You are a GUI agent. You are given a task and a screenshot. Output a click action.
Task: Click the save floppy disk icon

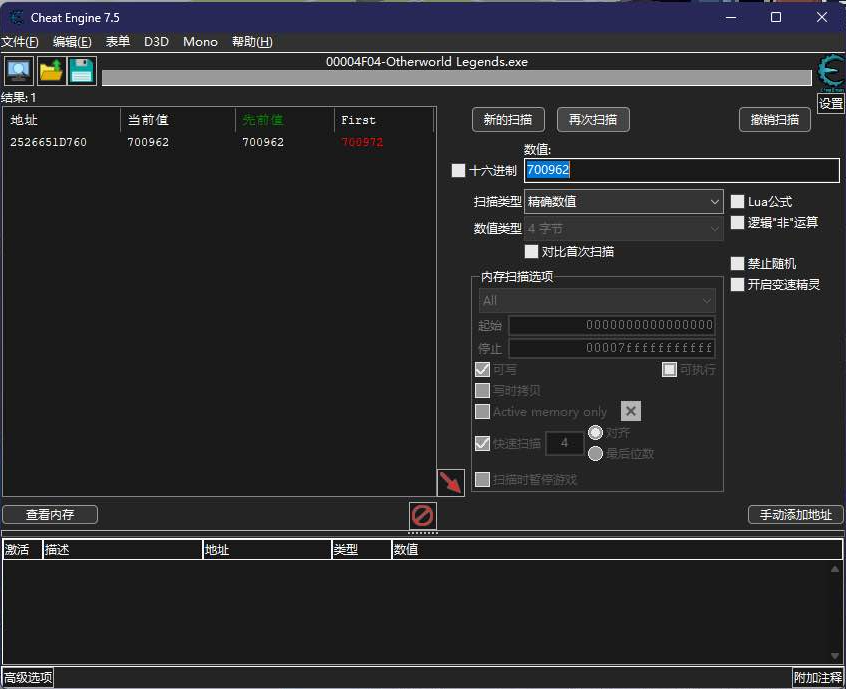(81, 71)
